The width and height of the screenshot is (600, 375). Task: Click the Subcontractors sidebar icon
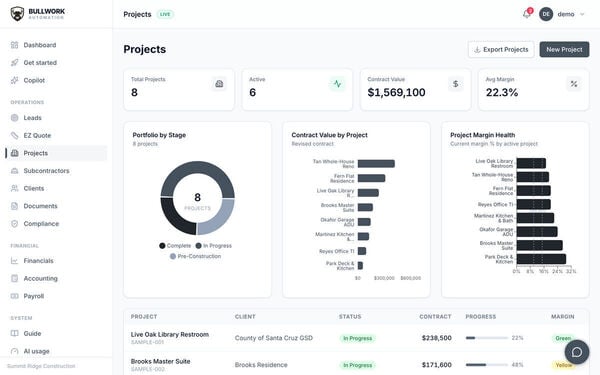[x=15, y=171]
